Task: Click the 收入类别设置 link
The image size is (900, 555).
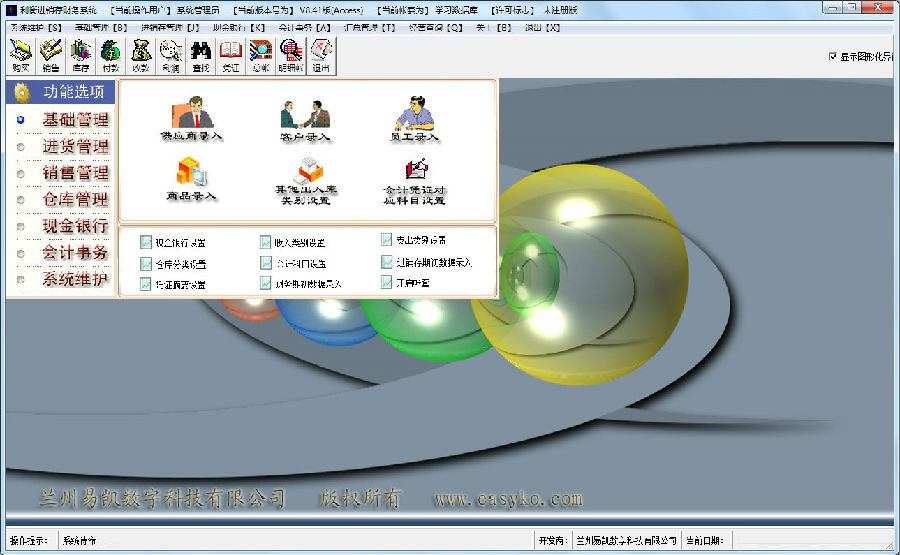Action: pyautogui.click(x=299, y=242)
